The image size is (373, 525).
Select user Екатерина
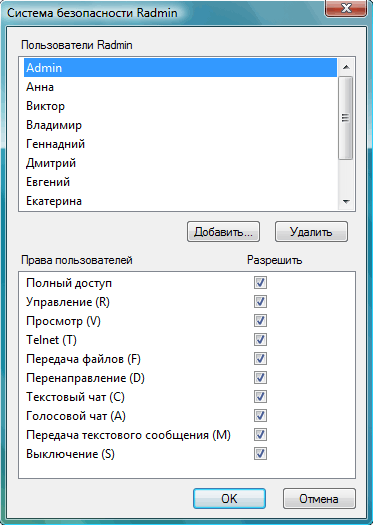tap(180, 201)
